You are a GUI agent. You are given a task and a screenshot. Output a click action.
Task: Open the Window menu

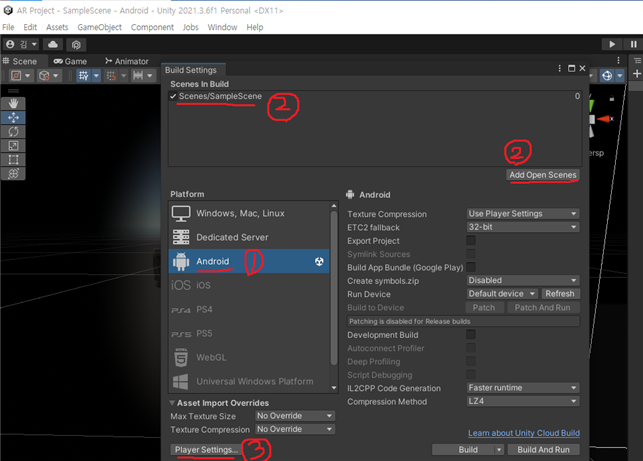(x=222, y=27)
